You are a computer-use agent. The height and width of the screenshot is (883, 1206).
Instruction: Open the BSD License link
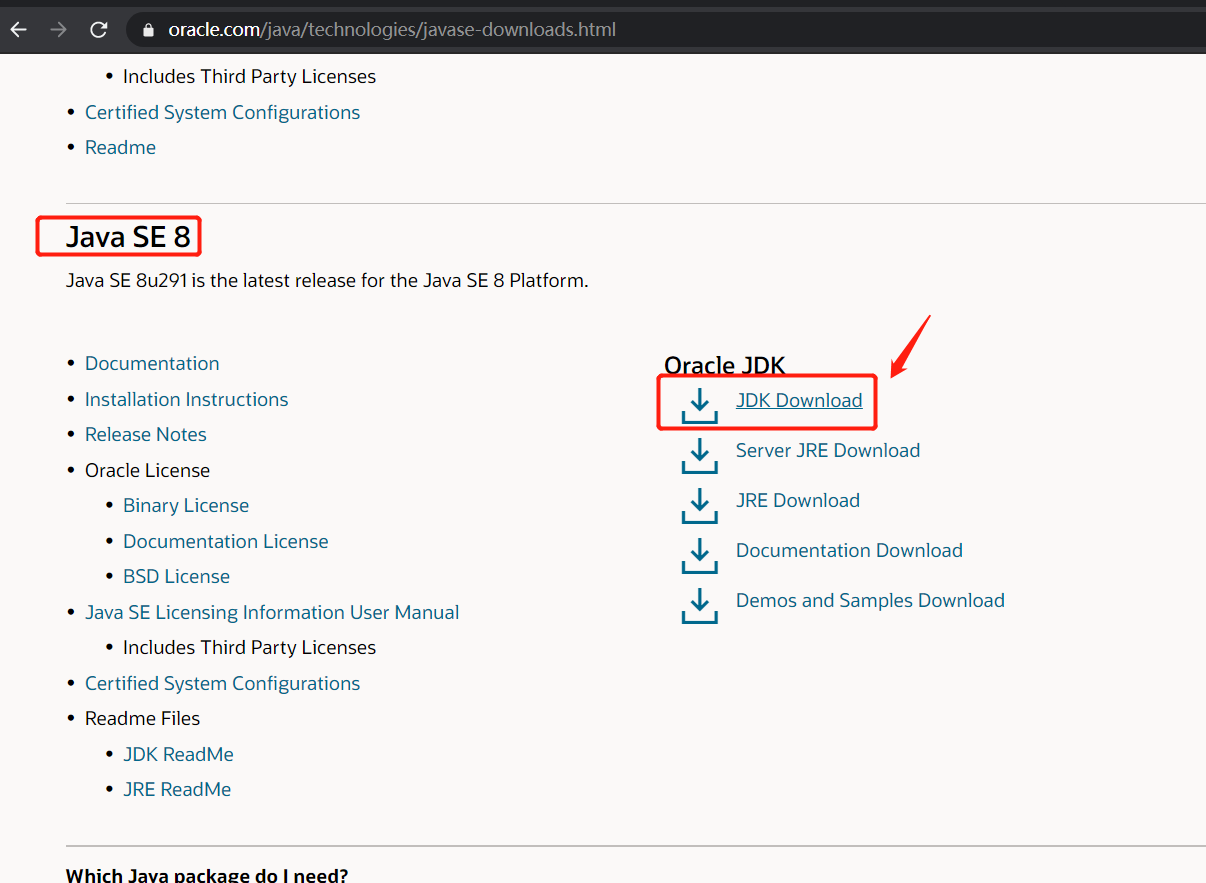176,576
